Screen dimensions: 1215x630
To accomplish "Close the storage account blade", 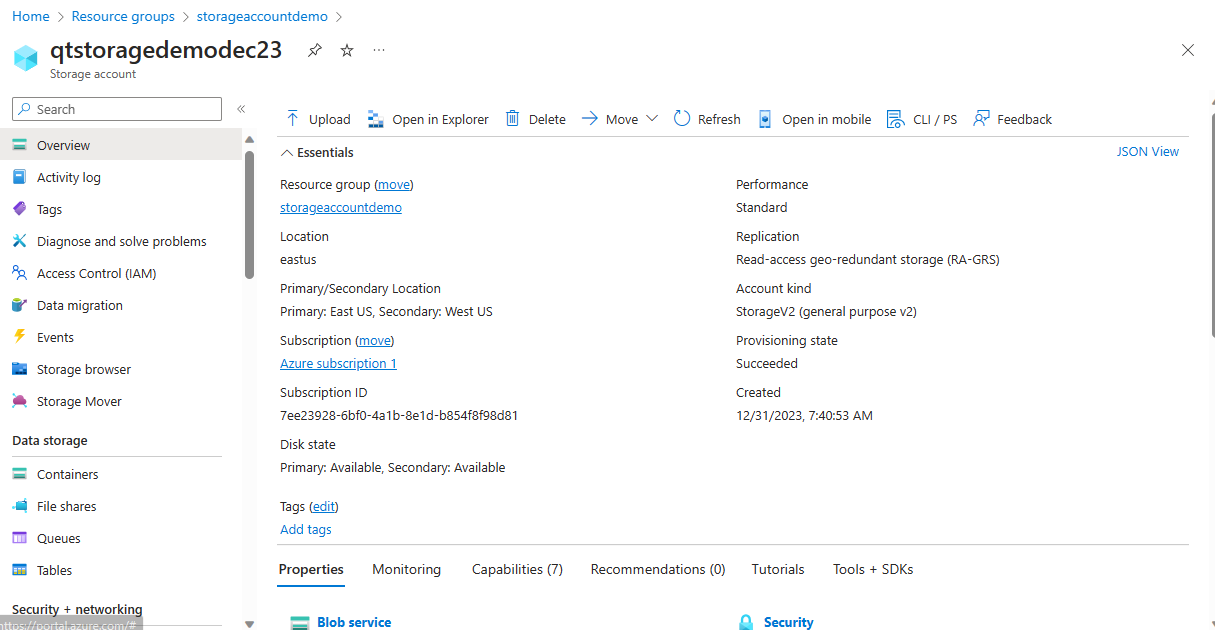I will pos(1188,50).
